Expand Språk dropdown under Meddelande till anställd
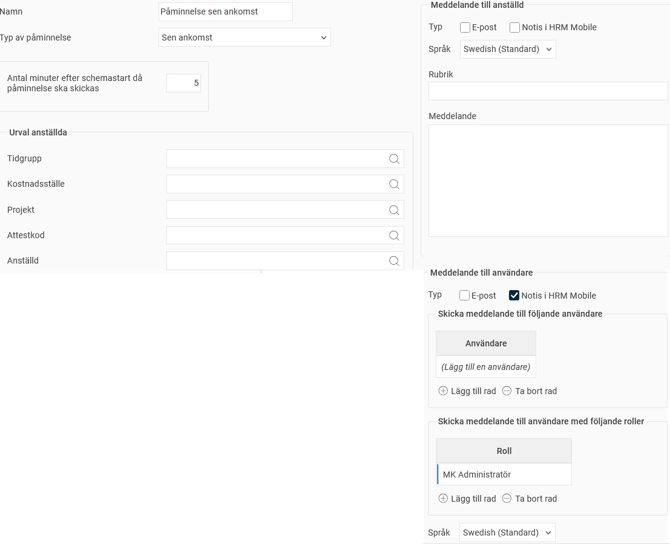 [508, 49]
